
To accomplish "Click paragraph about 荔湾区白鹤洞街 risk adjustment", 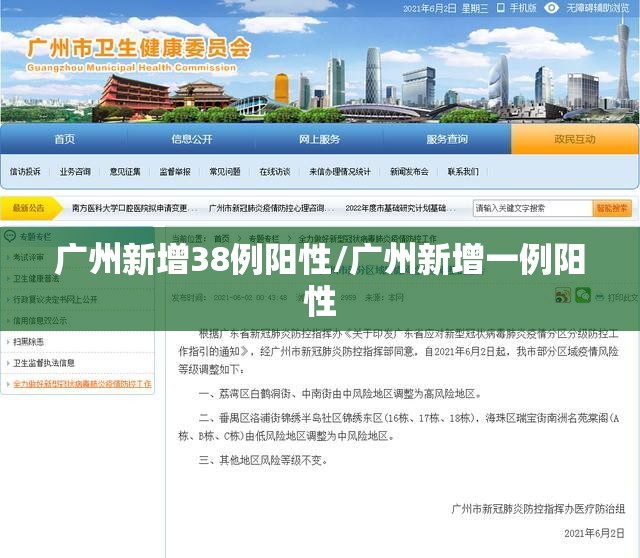I will point(340,394).
